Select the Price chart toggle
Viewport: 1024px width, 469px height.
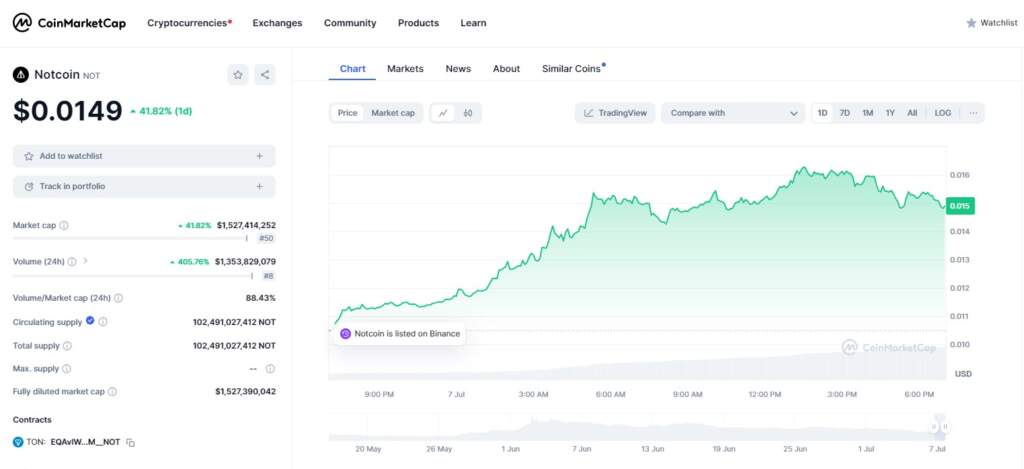pos(347,113)
